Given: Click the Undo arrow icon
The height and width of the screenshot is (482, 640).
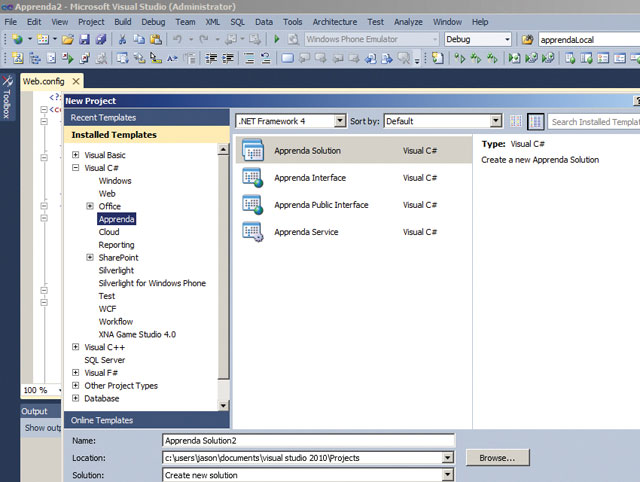Looking at the screenshot, I should pyautogui.click(x=177, y=39).
